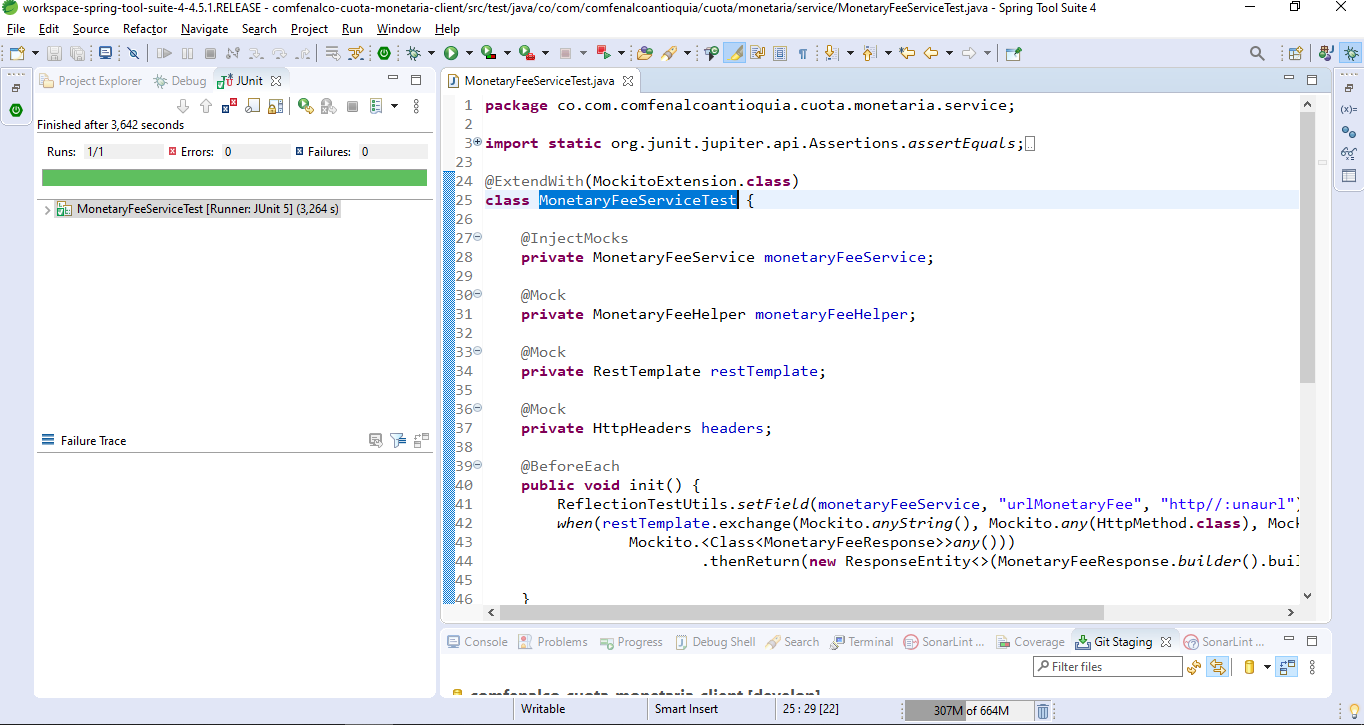This screenshot has width=1364, height=725.
Task: Run the garbage collector trash icon
Action: [1042, 711]
